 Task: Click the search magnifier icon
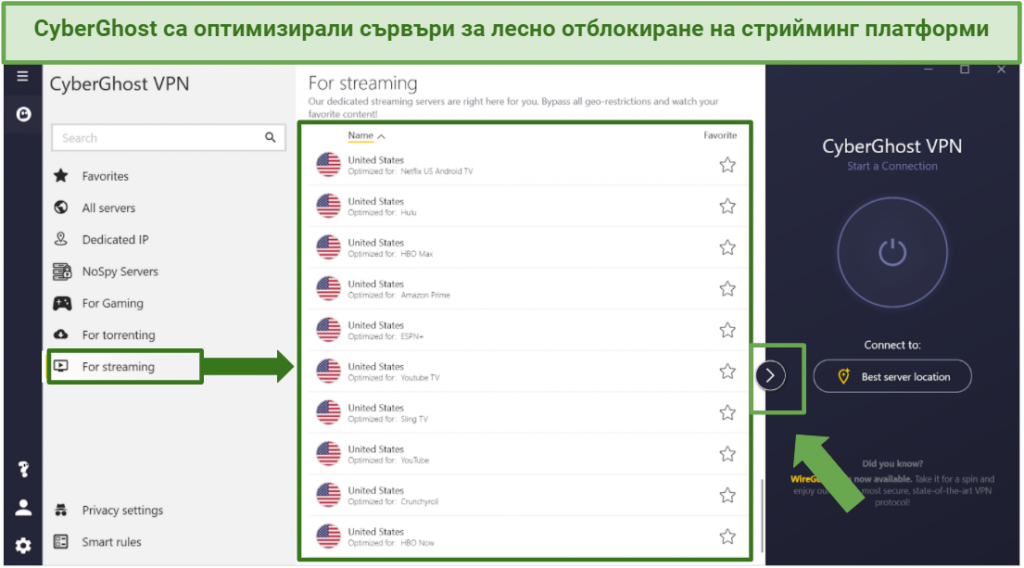pos(270,137)
